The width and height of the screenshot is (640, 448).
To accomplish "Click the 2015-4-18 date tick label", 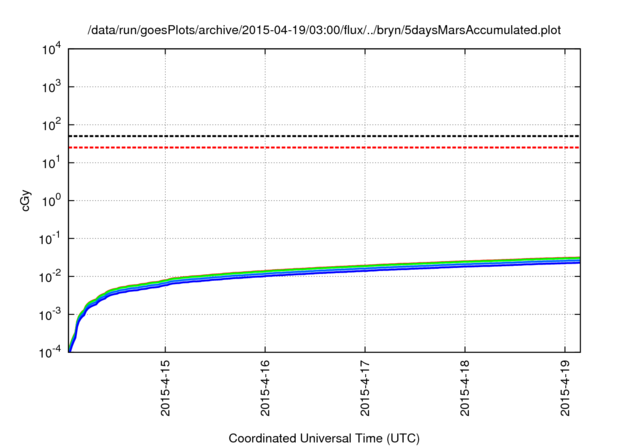I will pos(465,388).
